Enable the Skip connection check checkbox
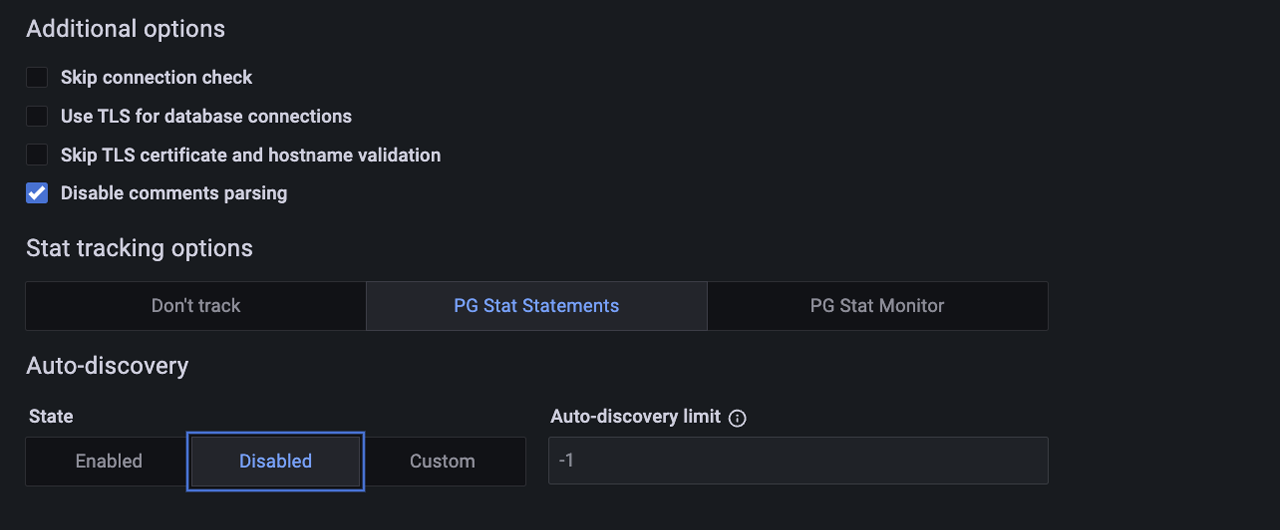The height and width of the screenshot is (532, 1284). (37, 78)
